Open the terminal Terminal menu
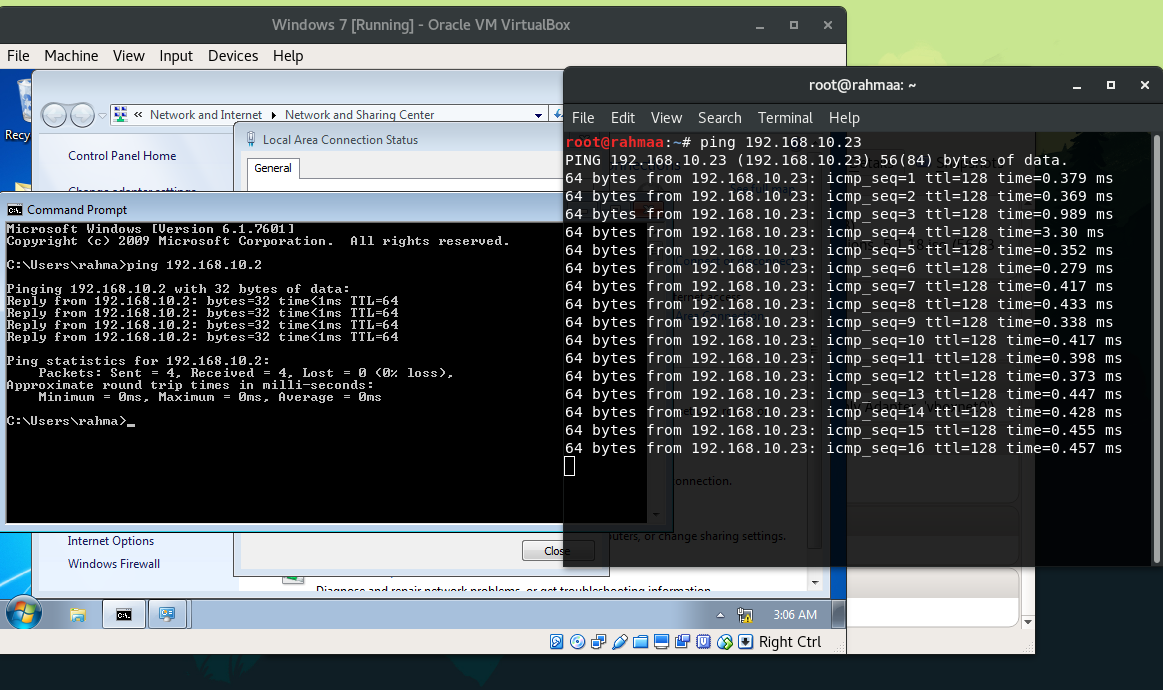 click(785, 118)
